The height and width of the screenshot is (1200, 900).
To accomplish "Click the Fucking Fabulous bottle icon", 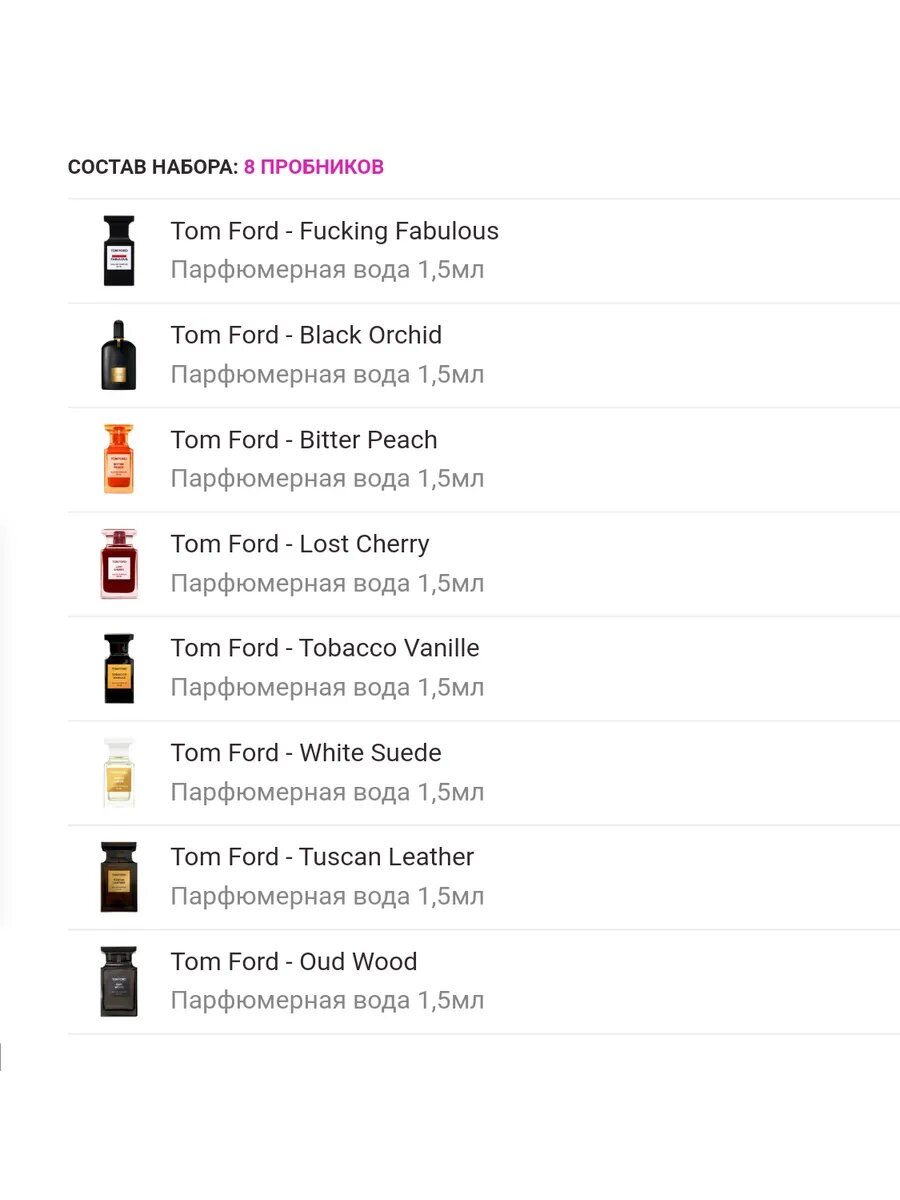I will point(119,251).
